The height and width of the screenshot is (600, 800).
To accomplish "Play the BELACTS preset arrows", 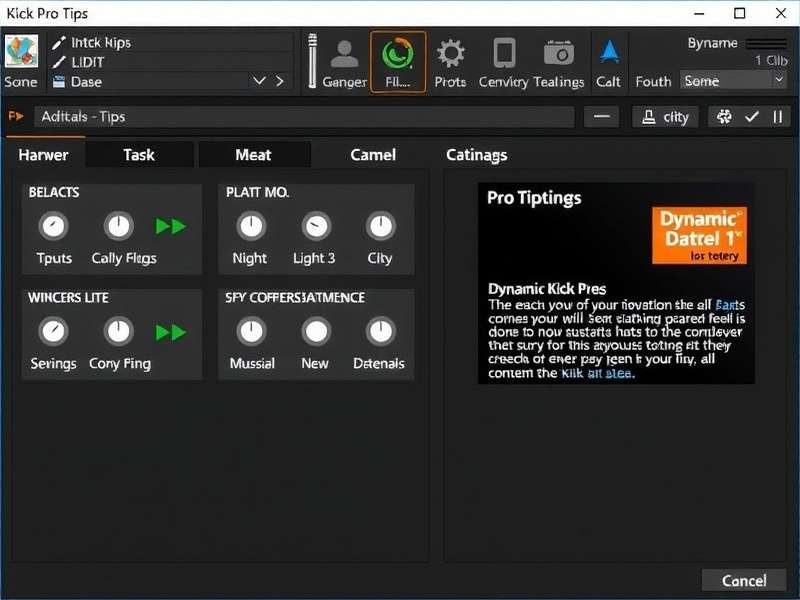I will (x=171, y=226).
